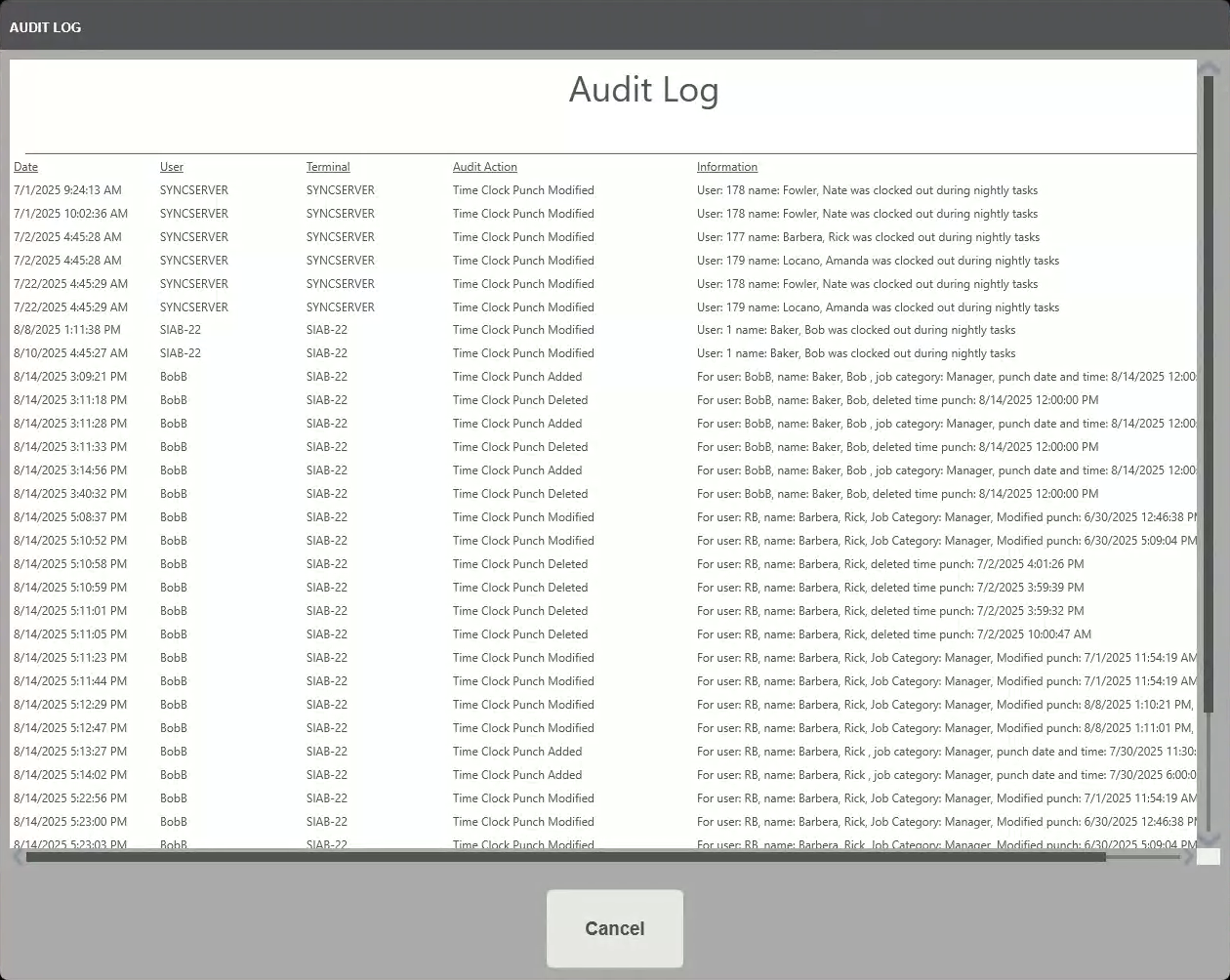Viewport: 1230px width, 980px height.
Task: Select the '7/1/2025 9:24:13 AM' date cell
Action: tap(67, 190)
